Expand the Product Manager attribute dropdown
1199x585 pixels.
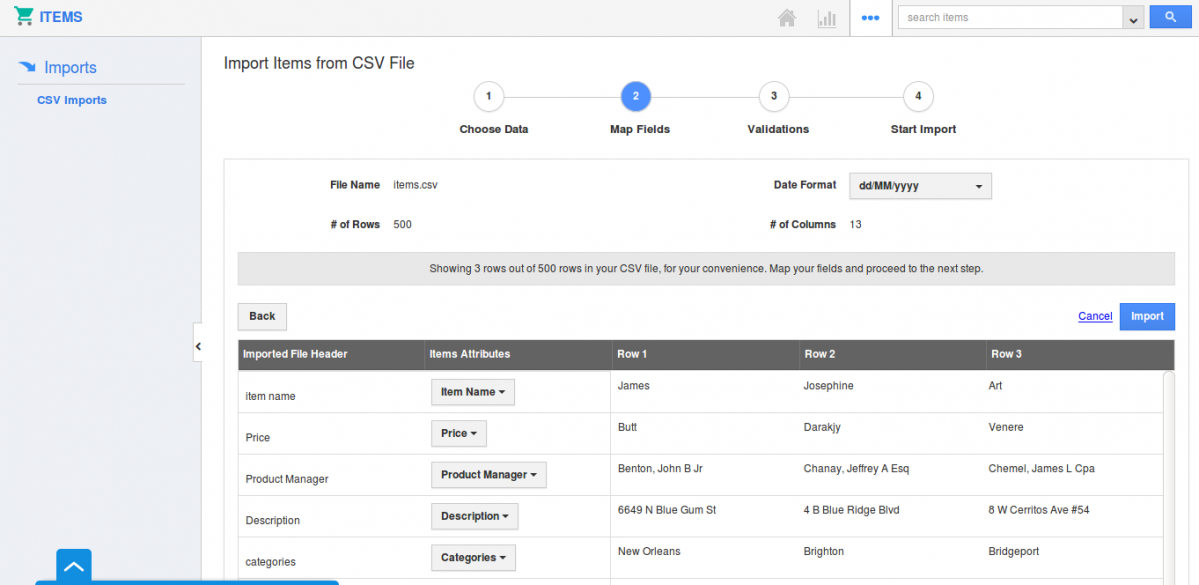point(488,475)
